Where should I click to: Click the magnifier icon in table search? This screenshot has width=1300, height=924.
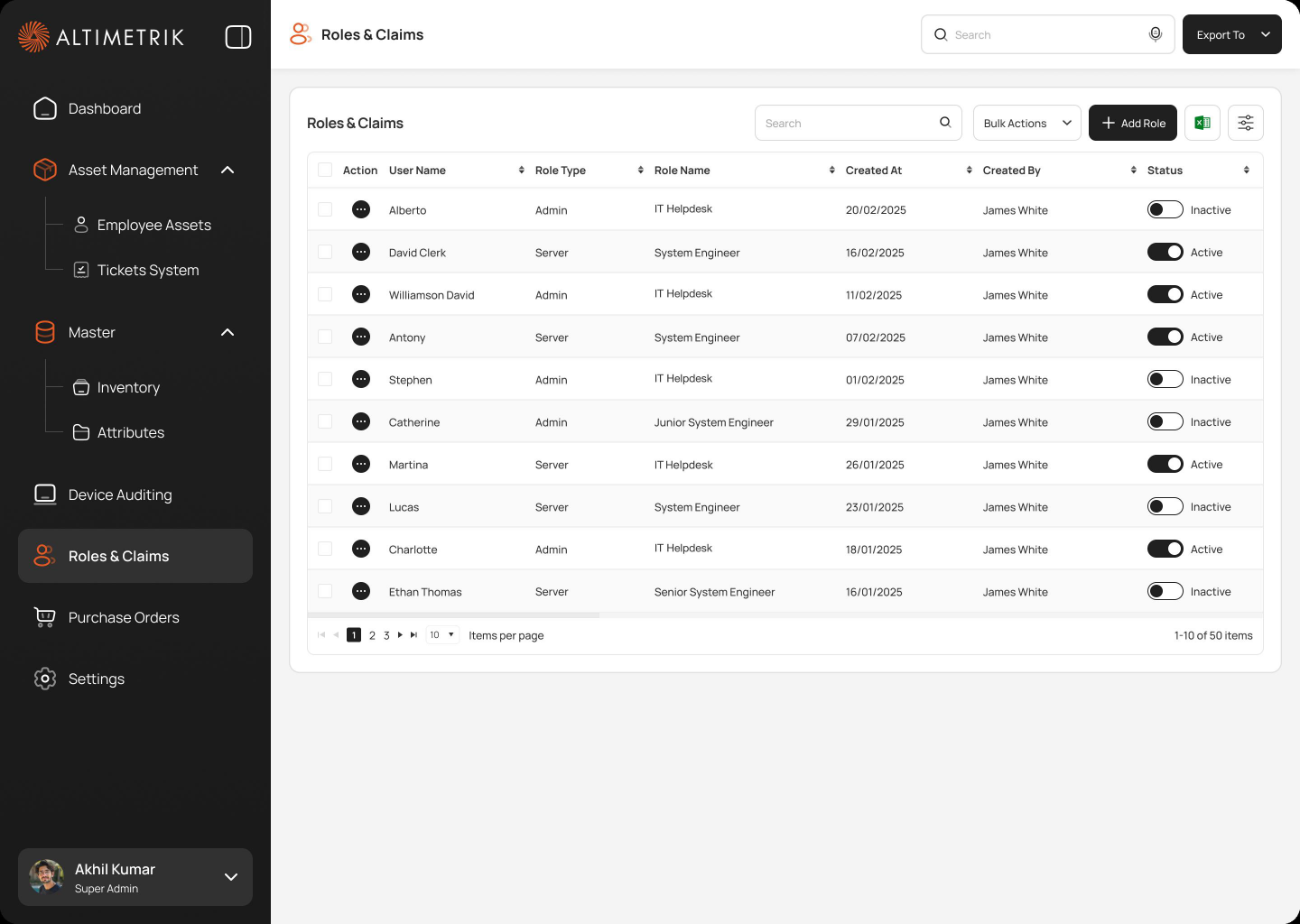pos(945,123)
